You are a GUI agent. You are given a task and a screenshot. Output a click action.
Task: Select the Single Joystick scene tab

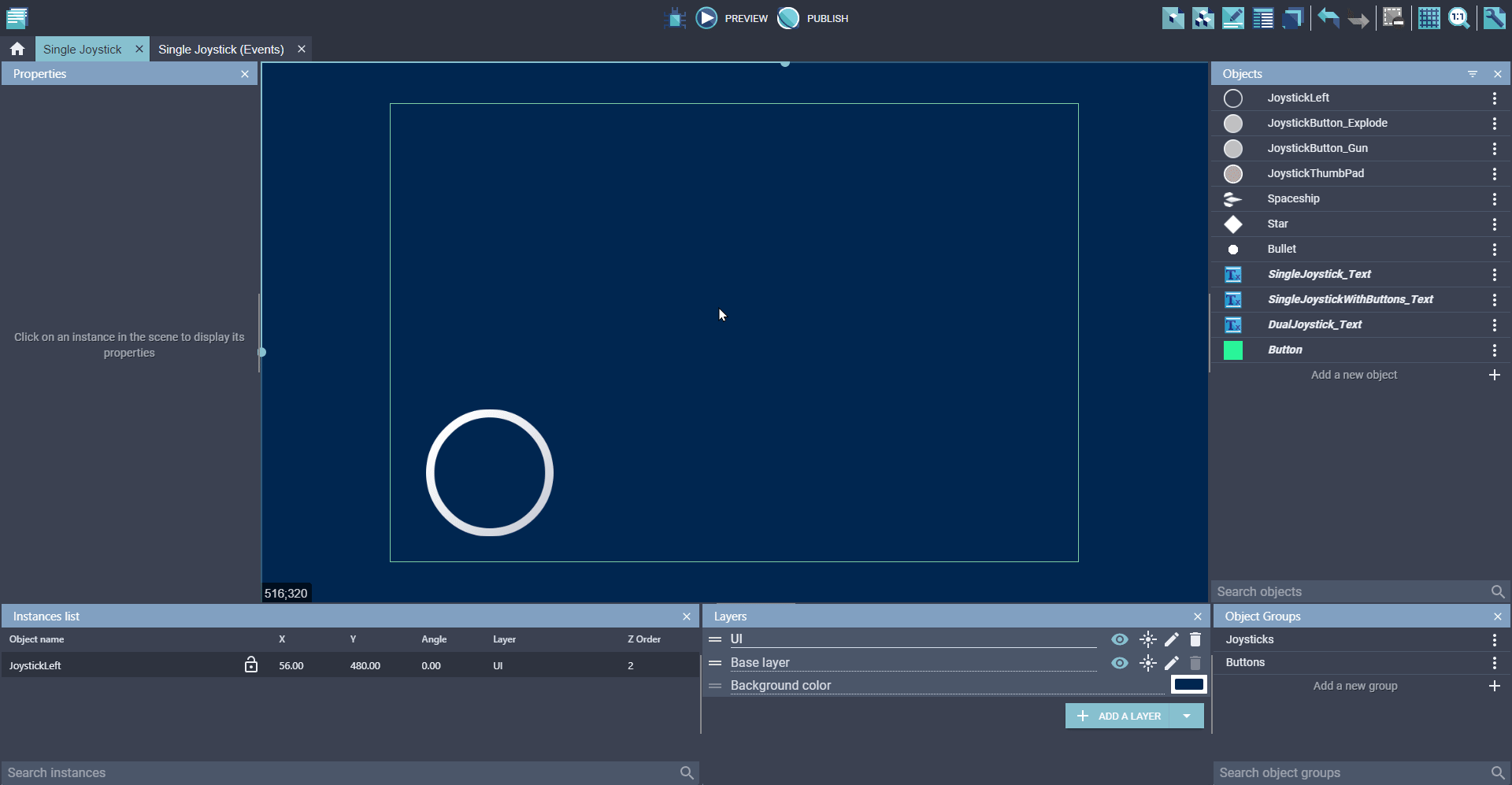coord(83,49)
